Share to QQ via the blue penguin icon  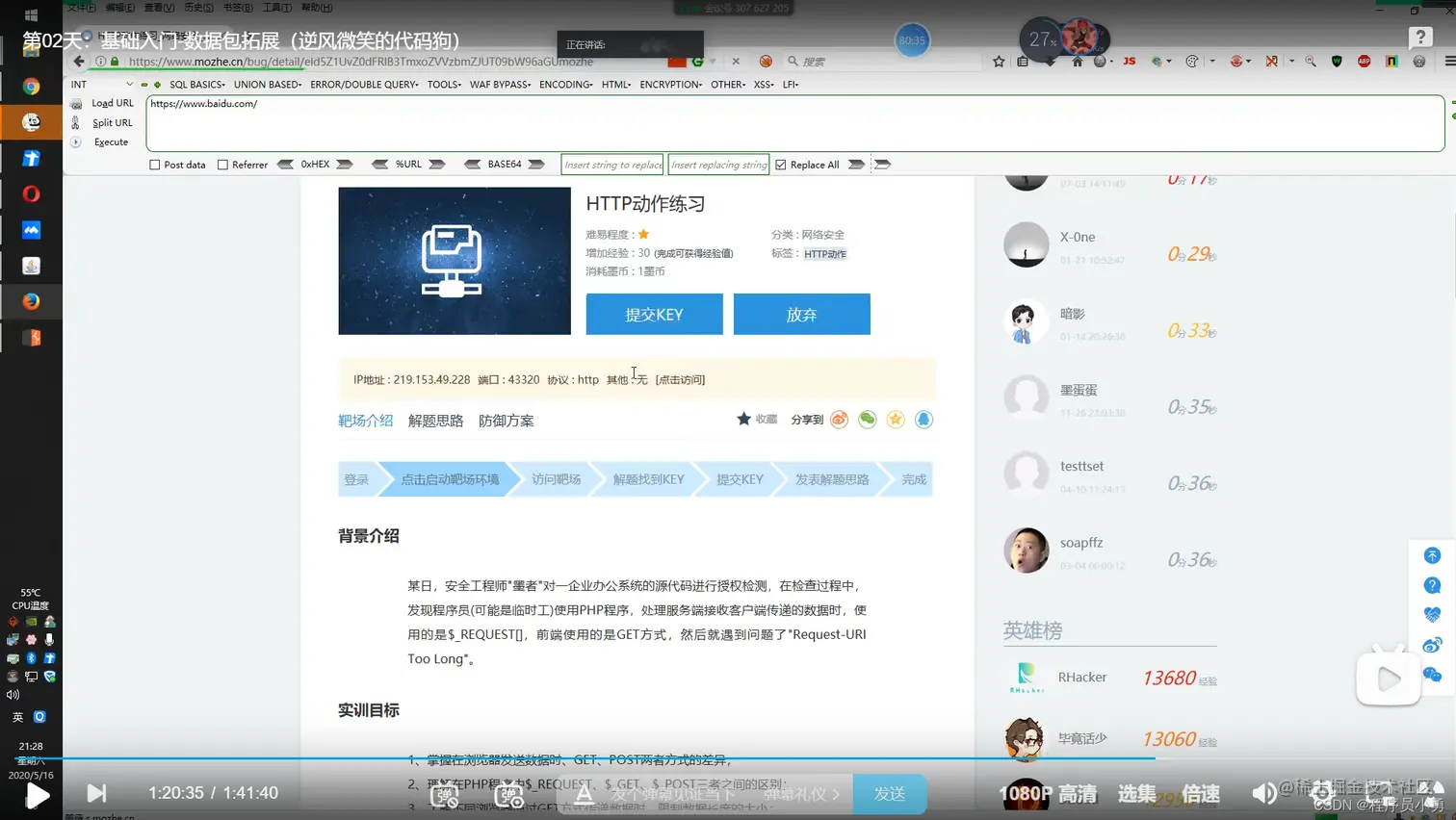point(923,420)
